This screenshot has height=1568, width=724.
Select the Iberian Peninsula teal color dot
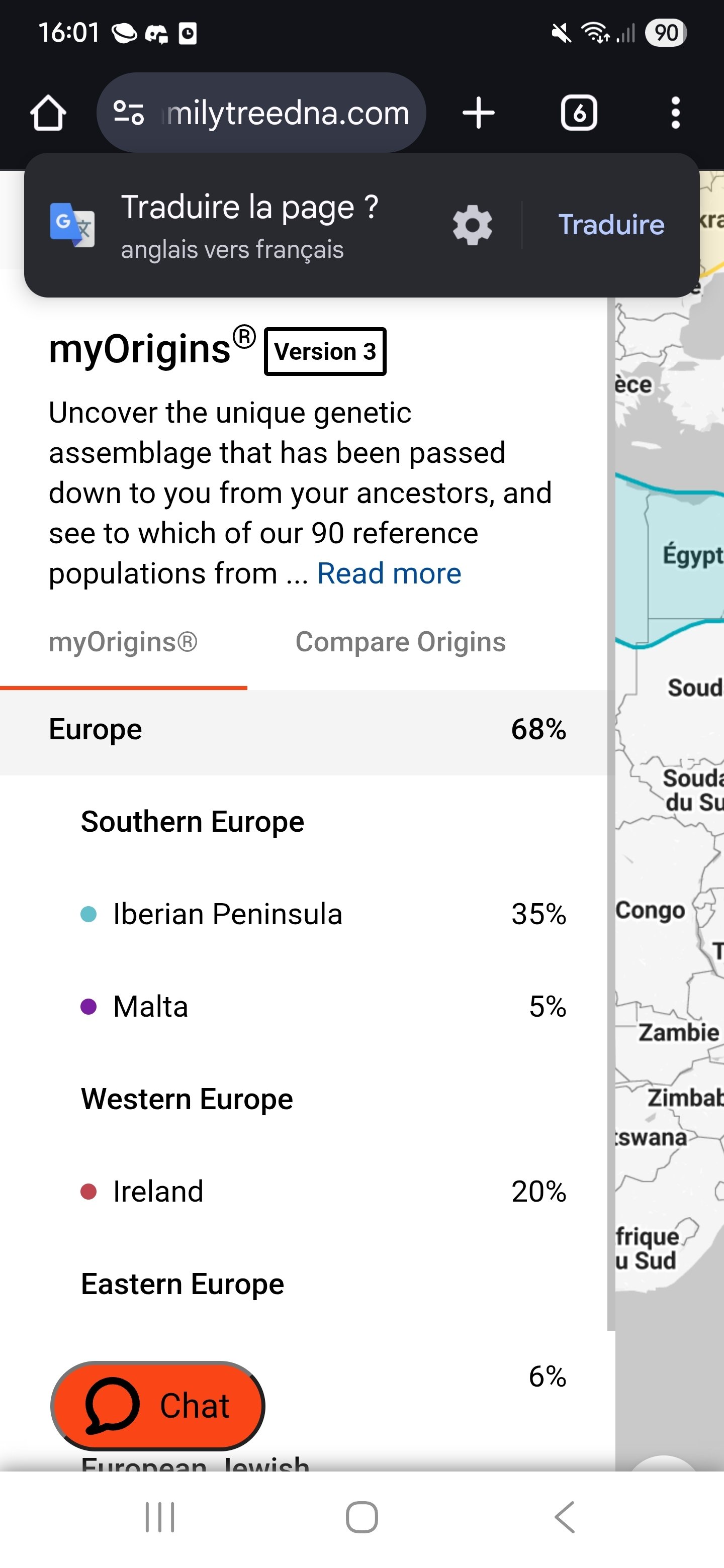tap(89, 914)
